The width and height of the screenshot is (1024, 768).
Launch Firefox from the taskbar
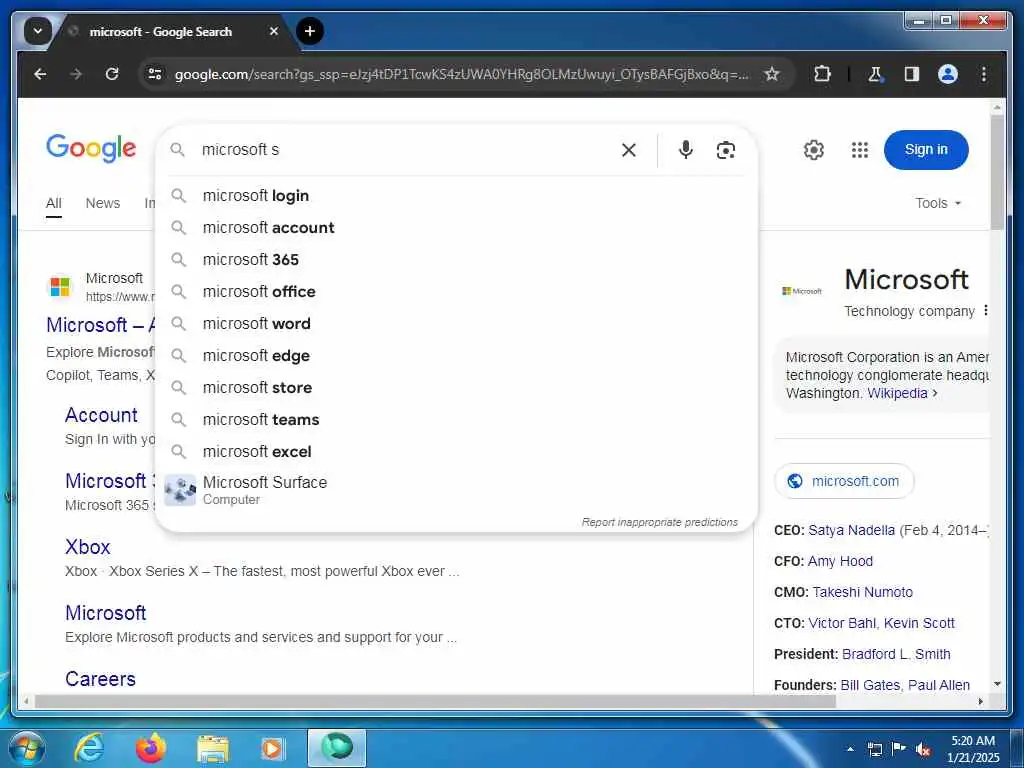[x=150, y=748]
